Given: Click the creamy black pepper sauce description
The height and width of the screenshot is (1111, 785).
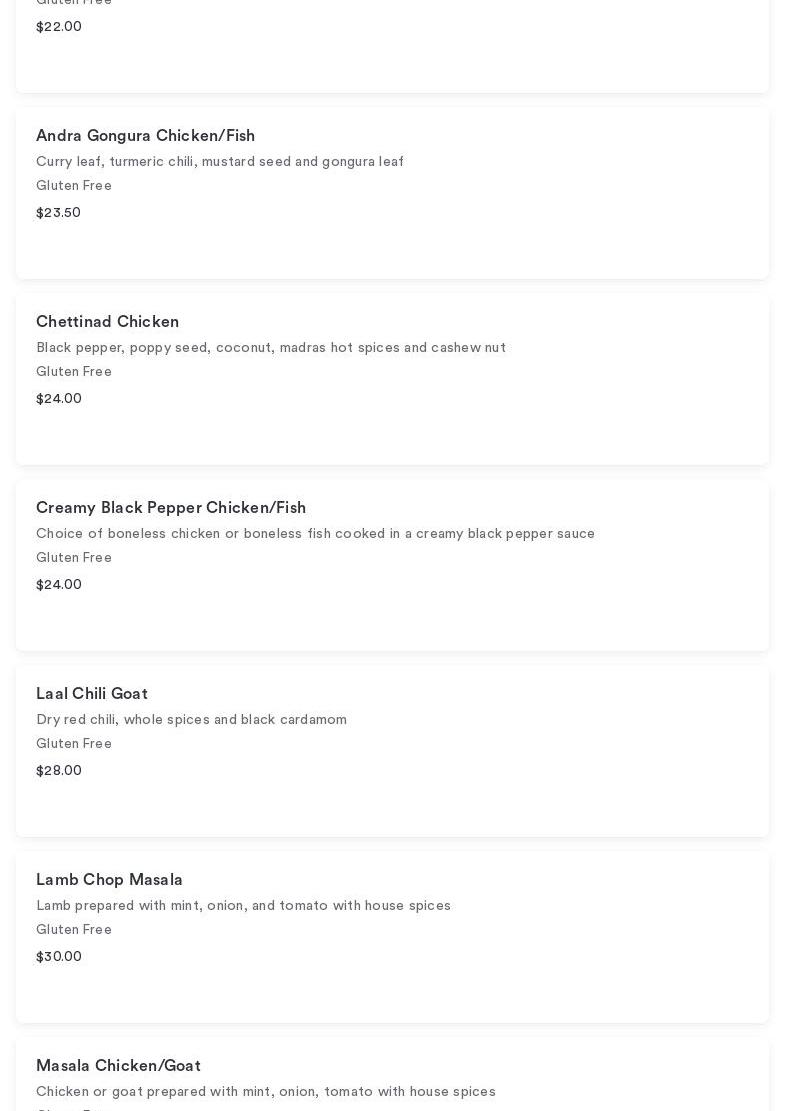Looking at the screenshot, I should click(x=316, y=534).
